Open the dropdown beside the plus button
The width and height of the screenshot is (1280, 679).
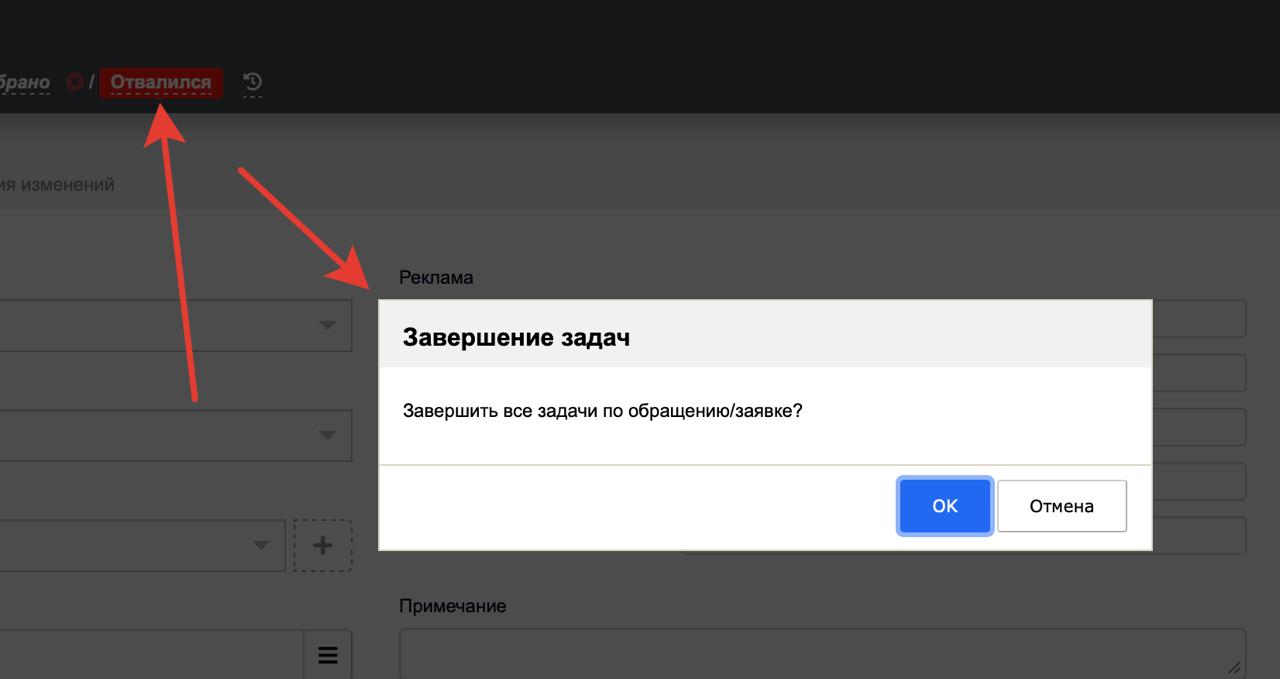(261, 545)
